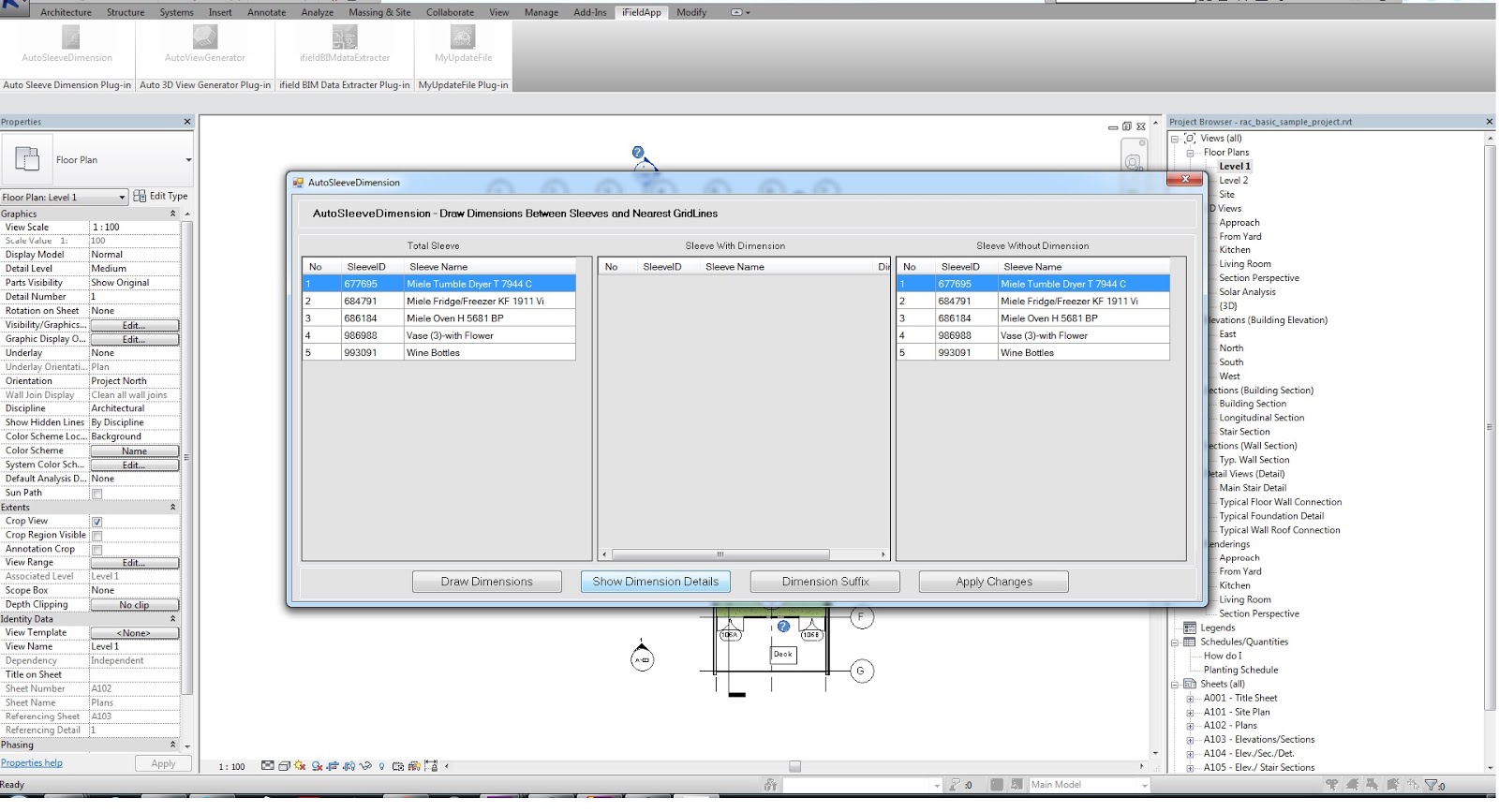1499x812 pixels.
Task: Click the Crop View icon in view control bar
Action: pos(333,766)
